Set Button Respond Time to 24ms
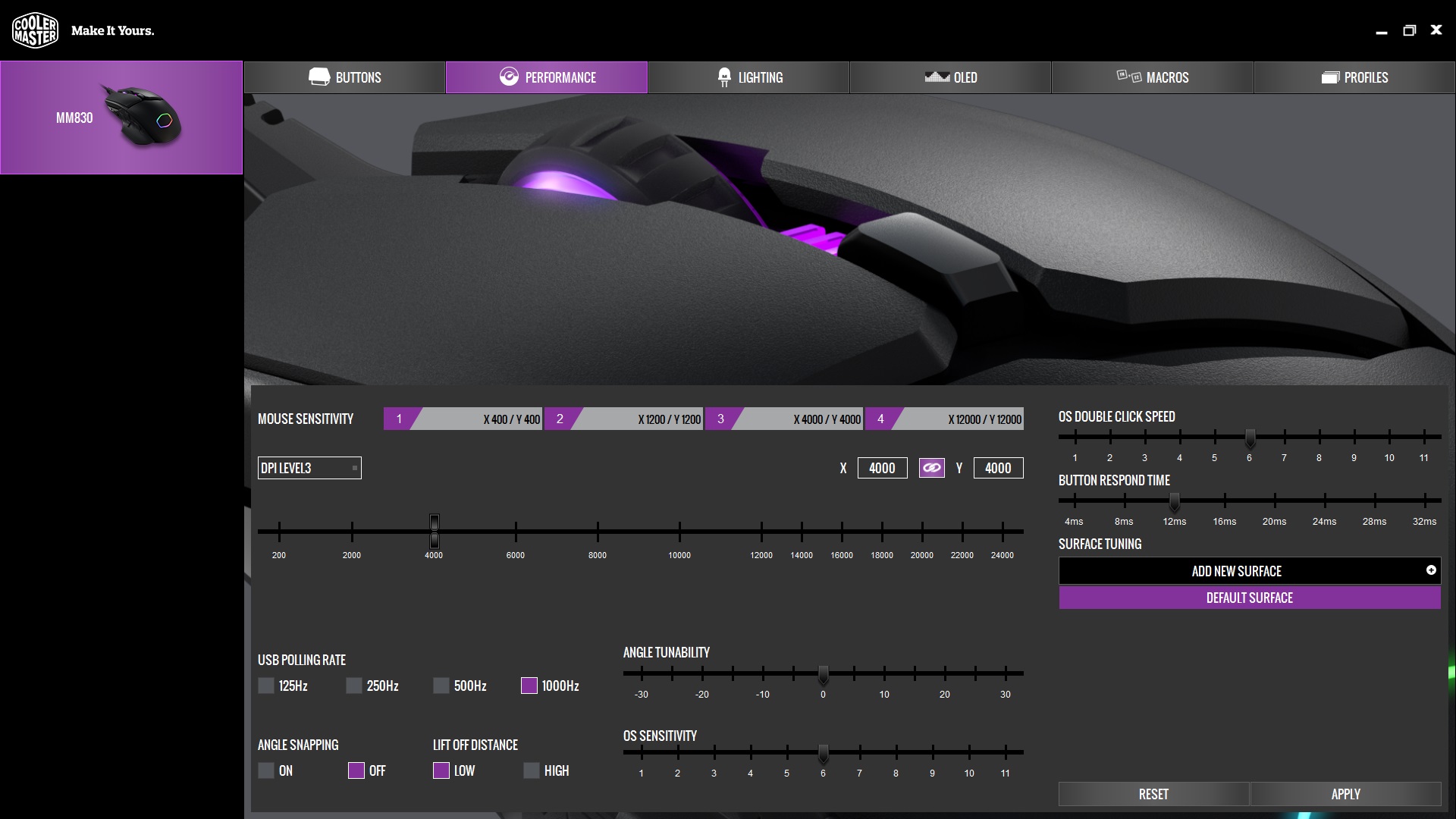Image resolution: width=1456 pixels, height=819 pixels. (x=1325, y=500)
